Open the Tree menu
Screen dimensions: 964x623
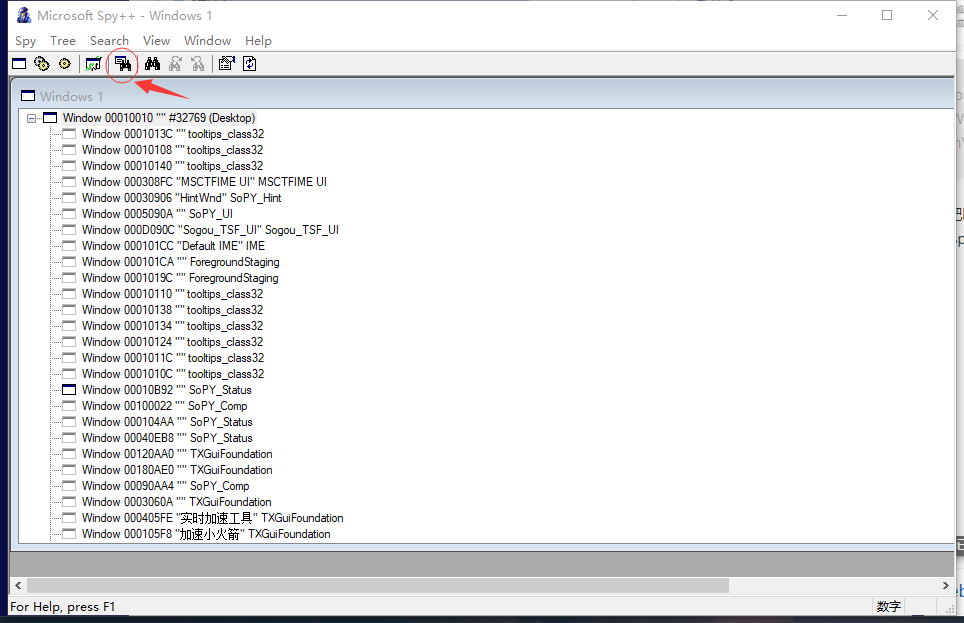pyautogui.click(x=63, y=41)
